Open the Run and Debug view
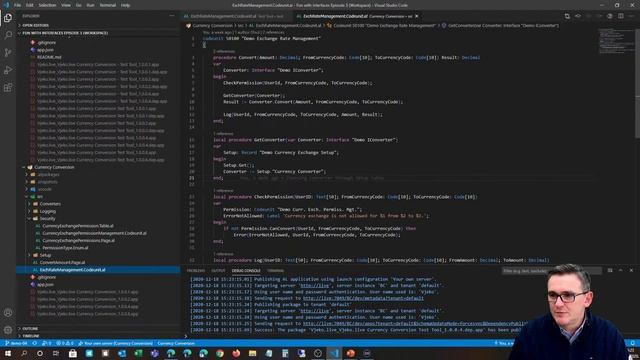 [x=8, y=70]
